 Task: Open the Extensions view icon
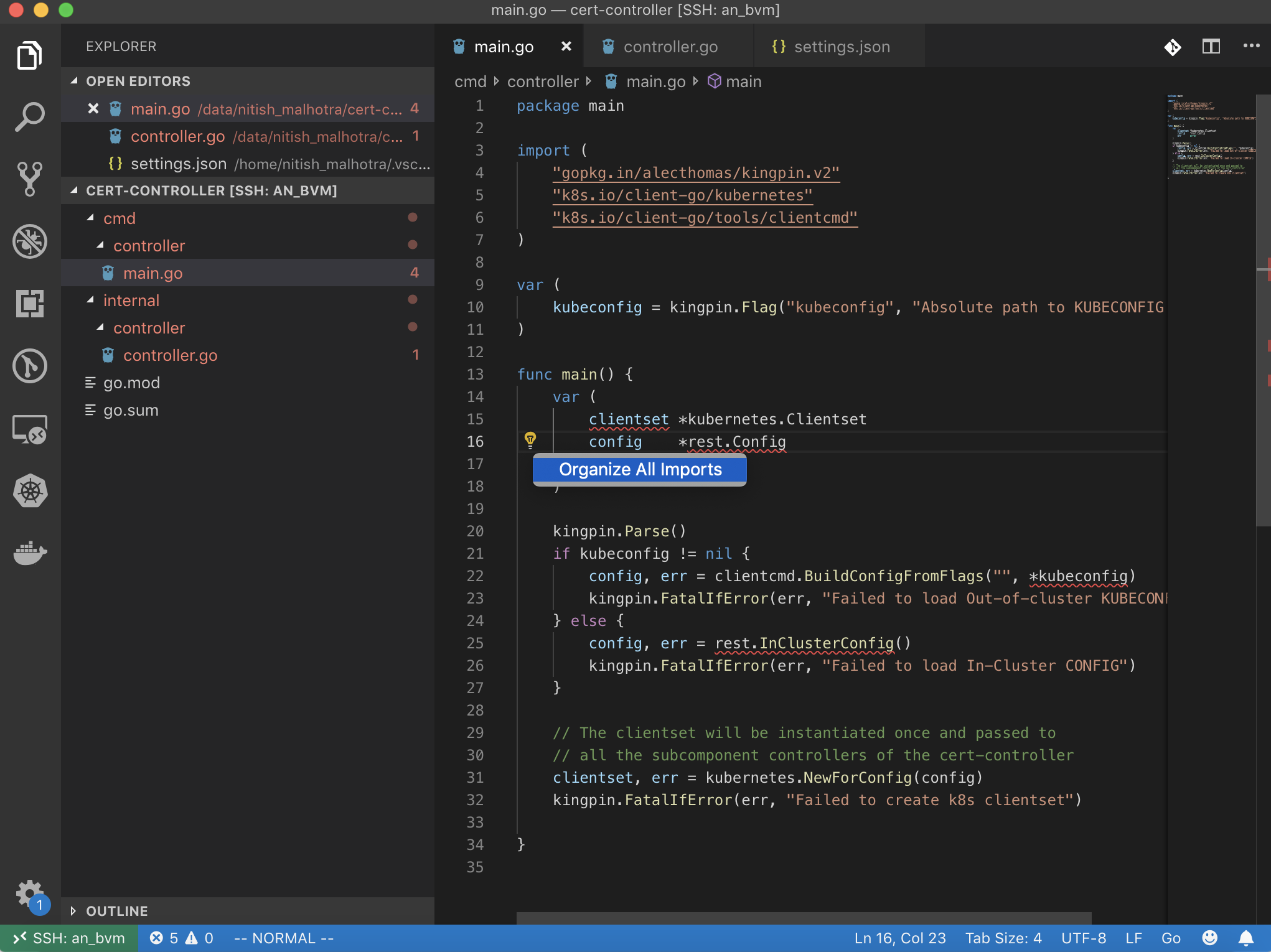30,304
